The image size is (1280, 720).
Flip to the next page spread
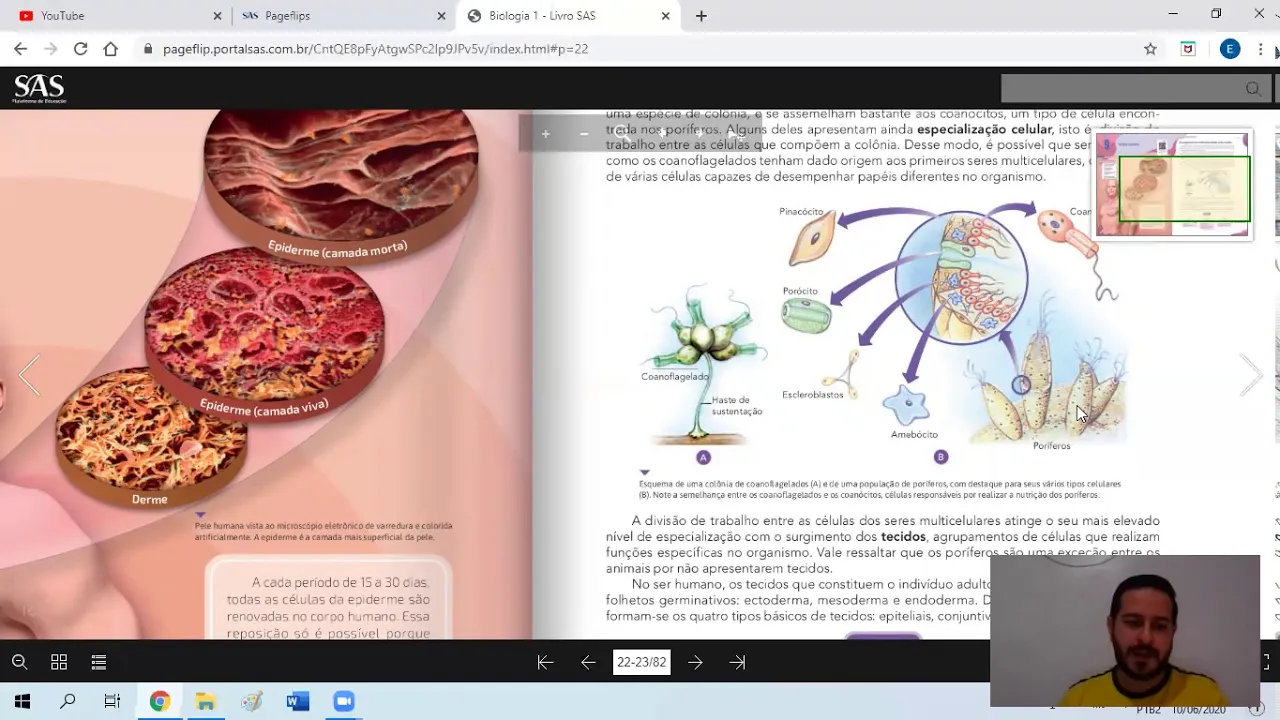click(x=1251, y=376)
